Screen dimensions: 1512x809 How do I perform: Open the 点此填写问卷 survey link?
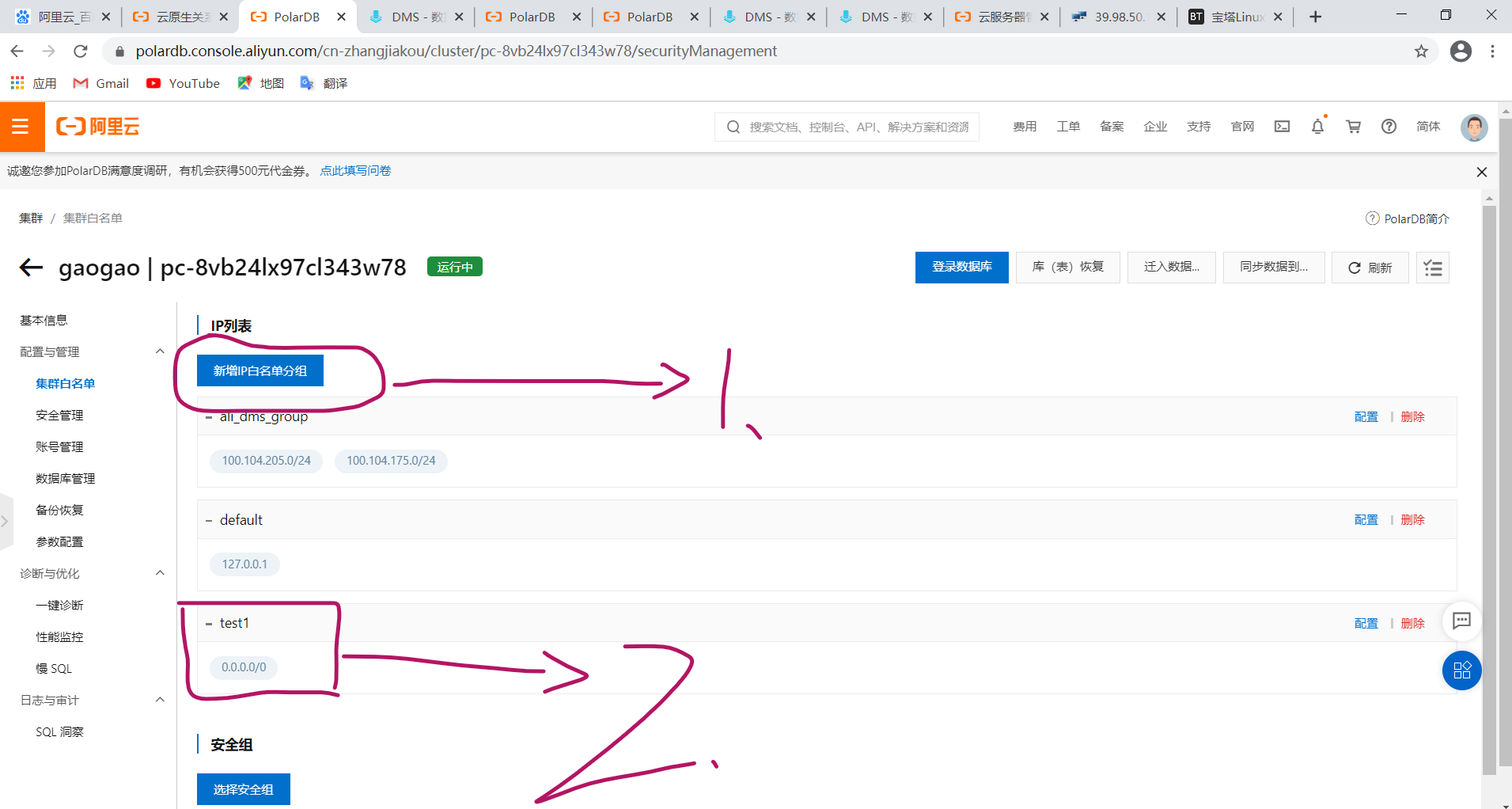click(x=355, y=170)
